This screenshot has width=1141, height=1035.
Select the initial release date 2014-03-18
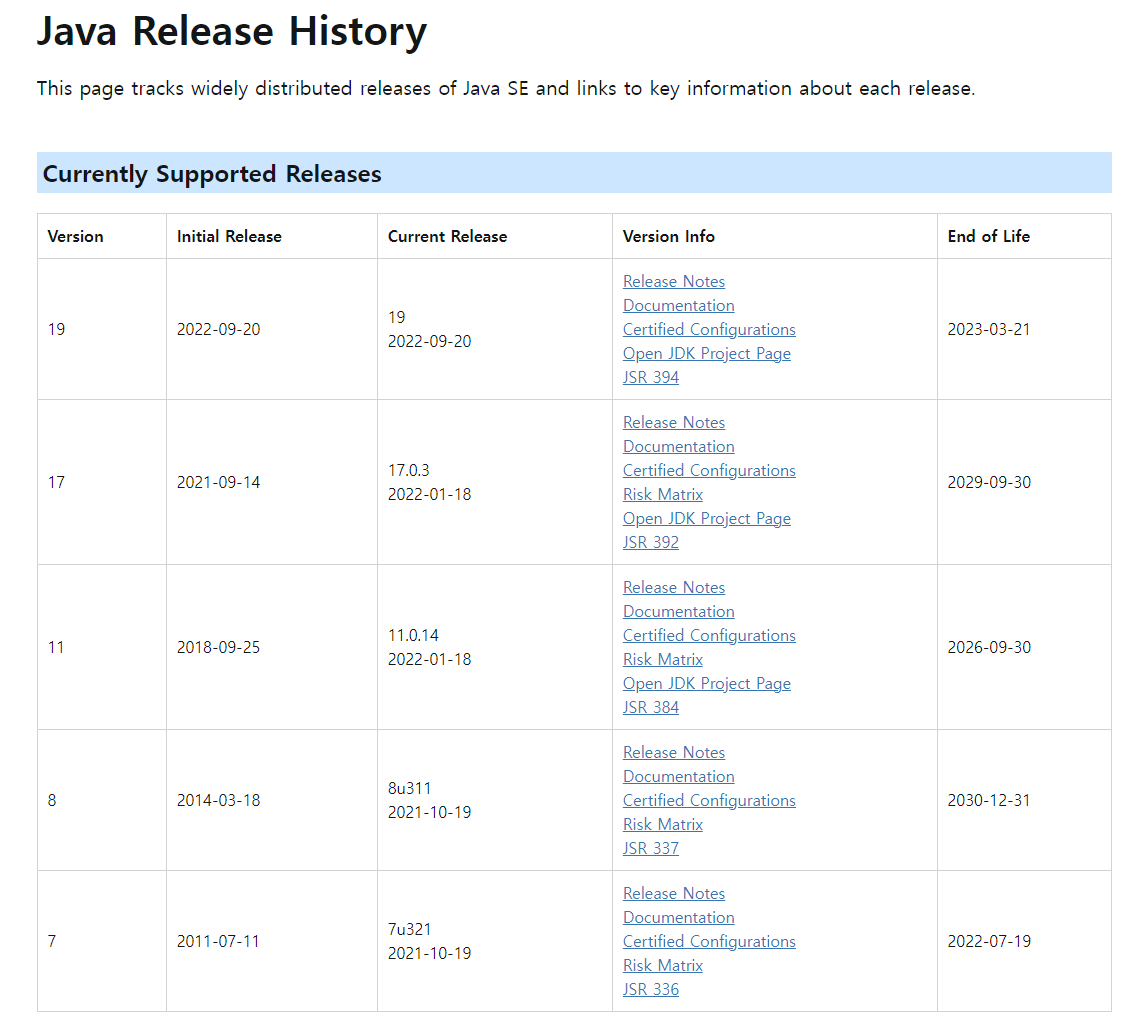[x=218, y=801]
